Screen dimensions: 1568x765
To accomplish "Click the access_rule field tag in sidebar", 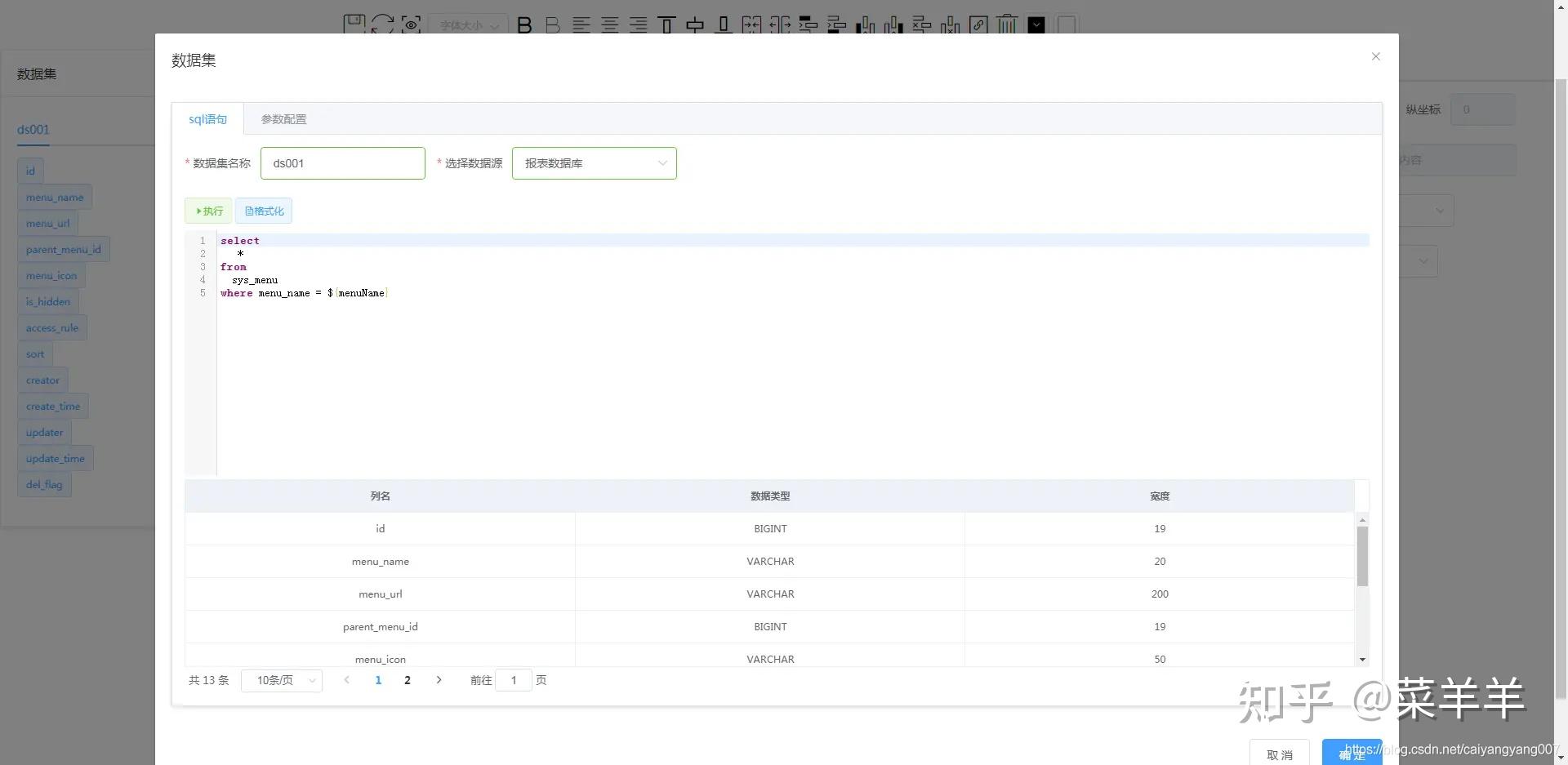I will (x=52, y=328).
